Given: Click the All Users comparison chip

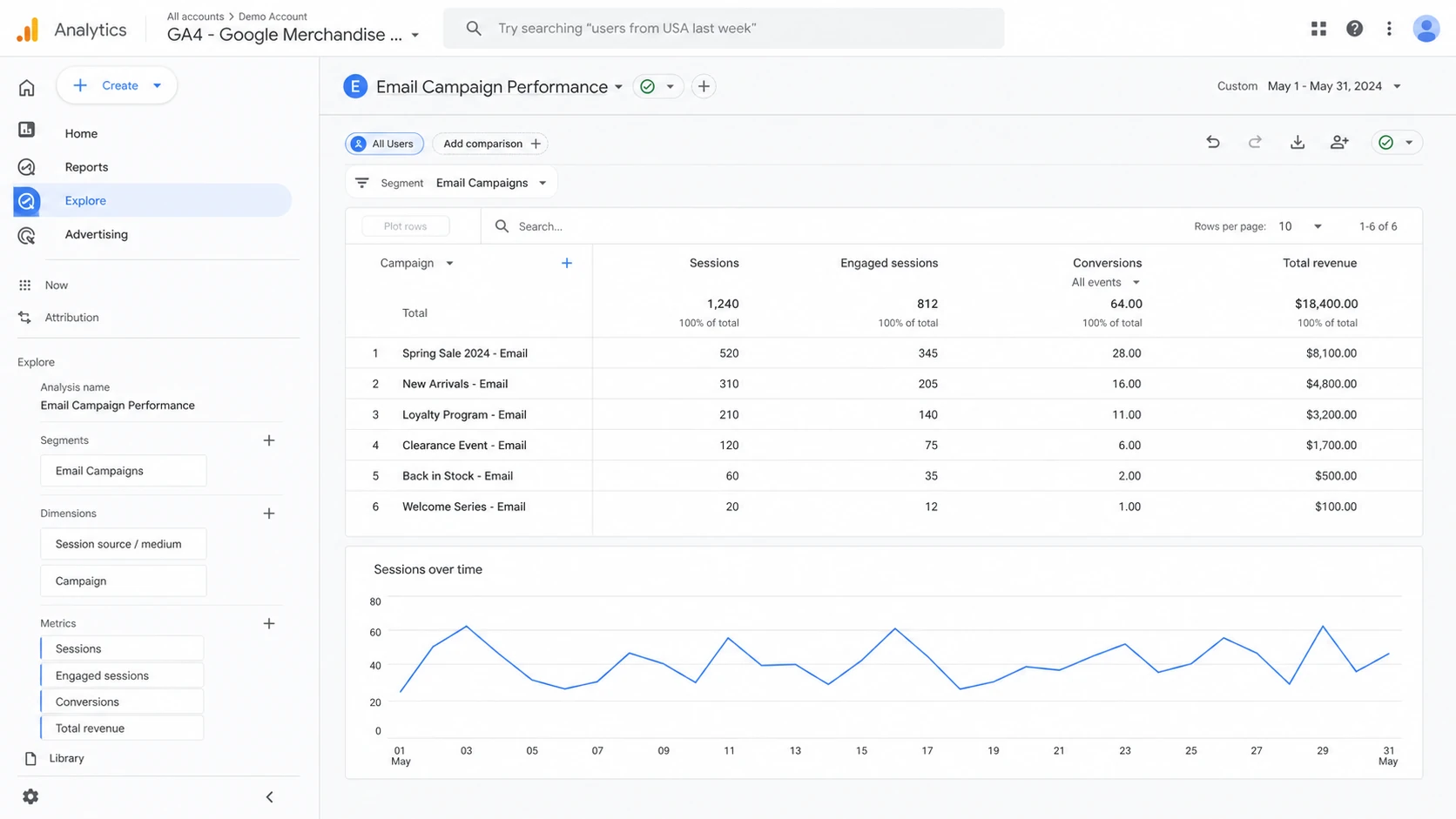Looking at the screenshot, I should point(384,144).
